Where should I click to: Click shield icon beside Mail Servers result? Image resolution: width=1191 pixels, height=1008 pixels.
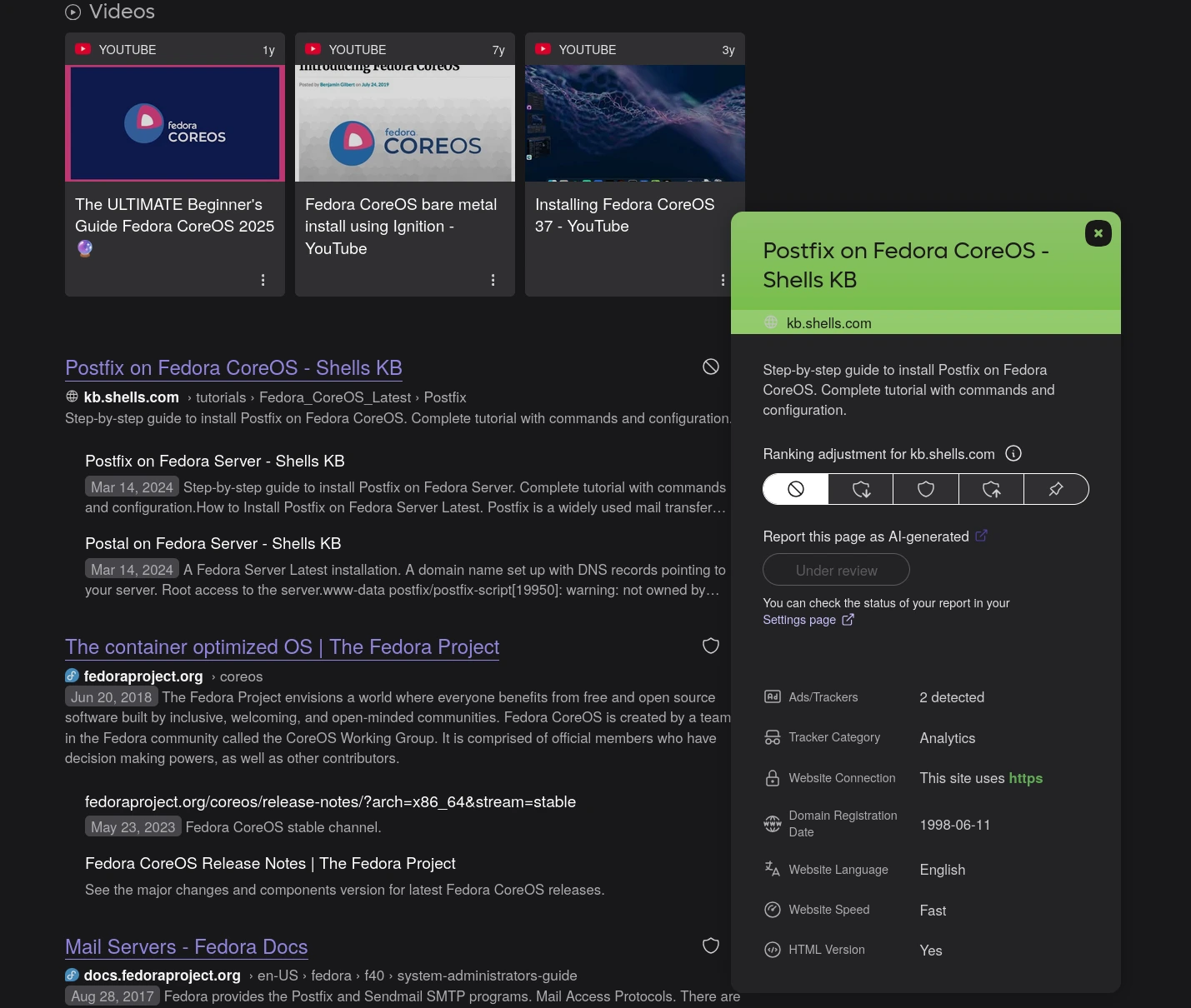(710, 946)
